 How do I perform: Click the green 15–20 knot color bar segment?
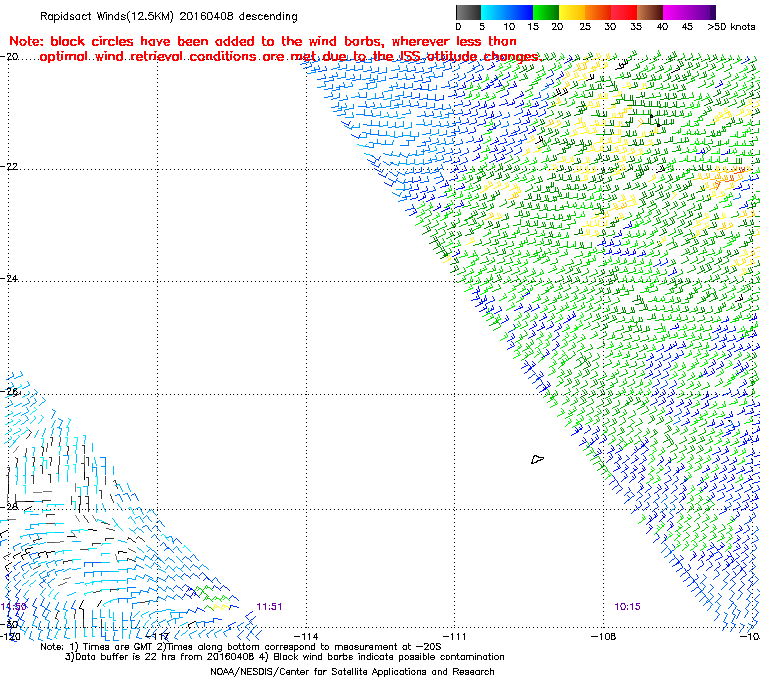(x=546, y=12)
